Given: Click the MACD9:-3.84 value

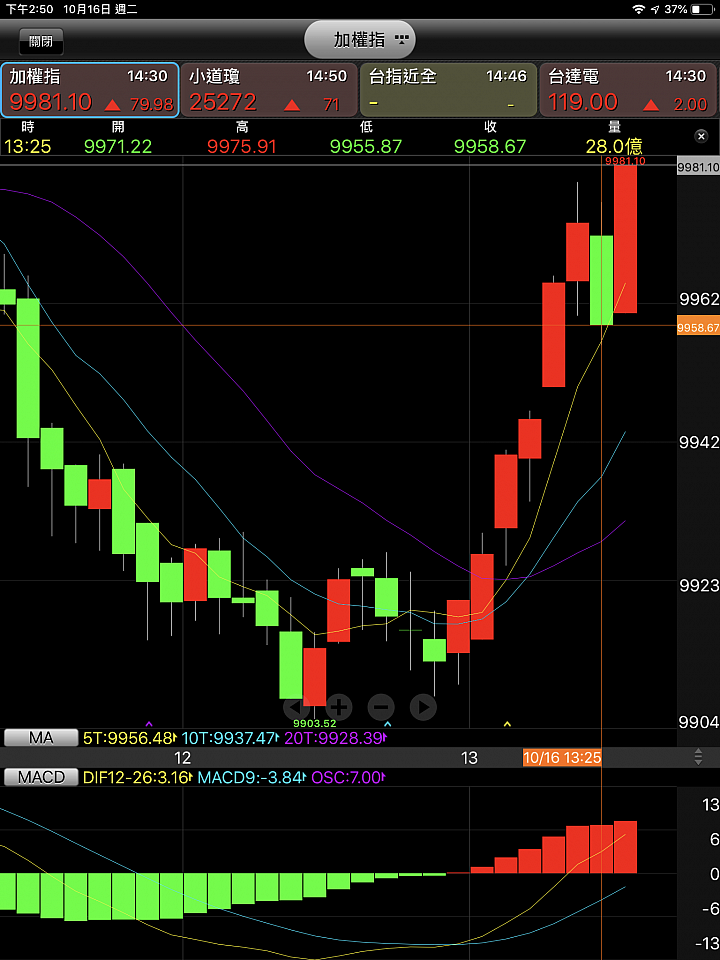Looking at the screenshot, I should [252, 778].
